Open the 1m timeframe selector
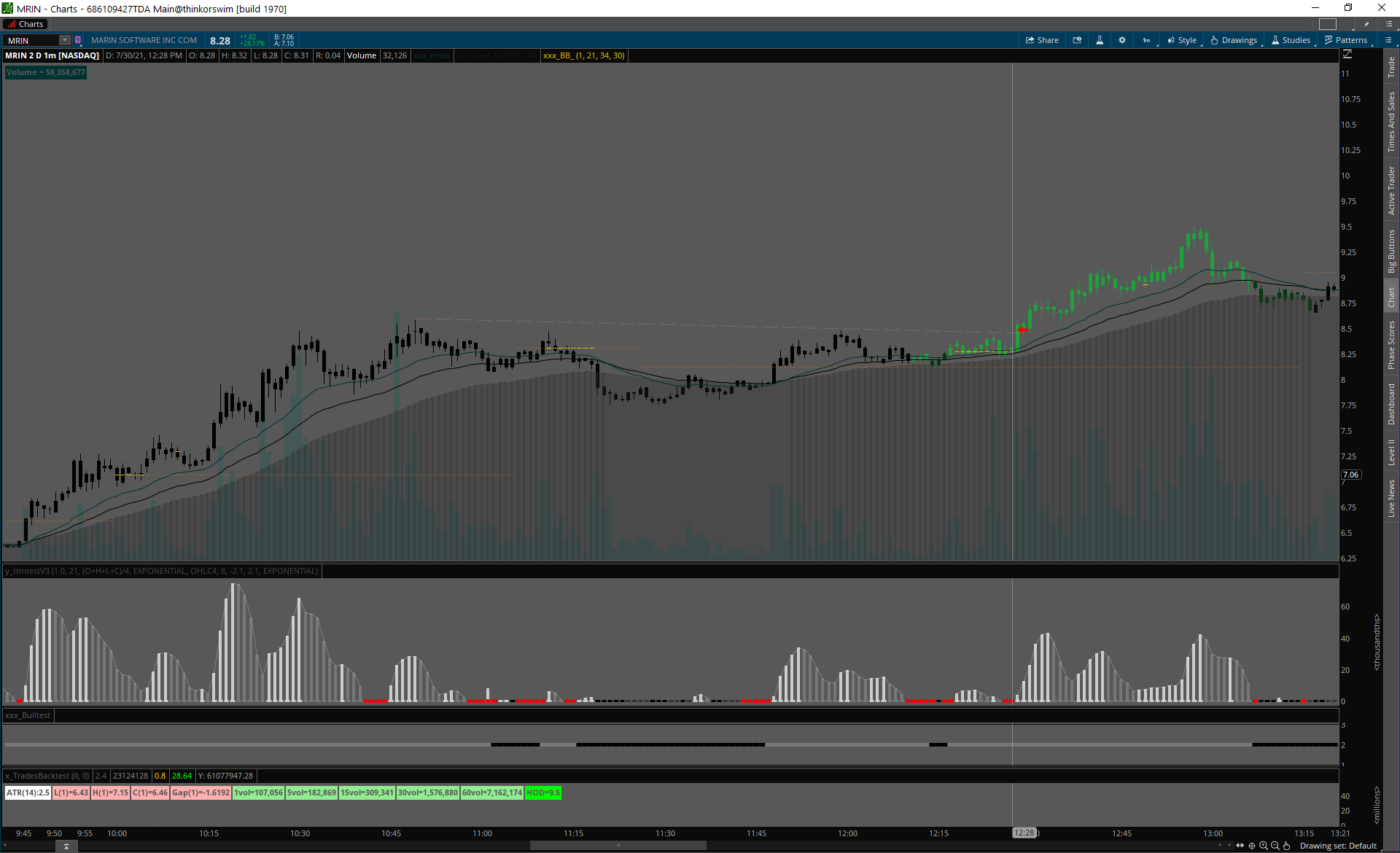The width and height of the screenshot is (1400, 853). pyautogui.click(x=1146, y=40)
